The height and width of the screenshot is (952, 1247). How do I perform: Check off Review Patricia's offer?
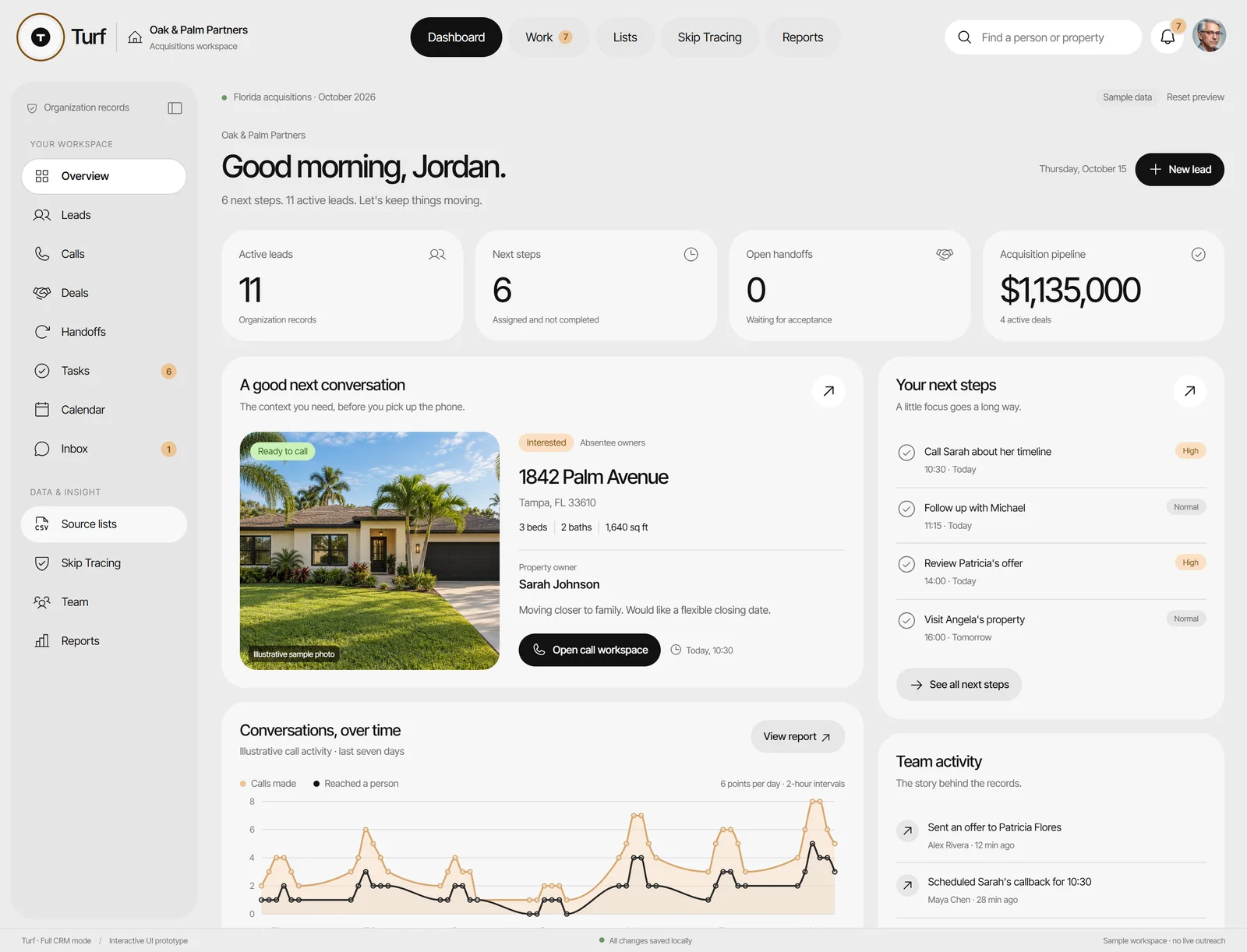[x=906, y=564]
